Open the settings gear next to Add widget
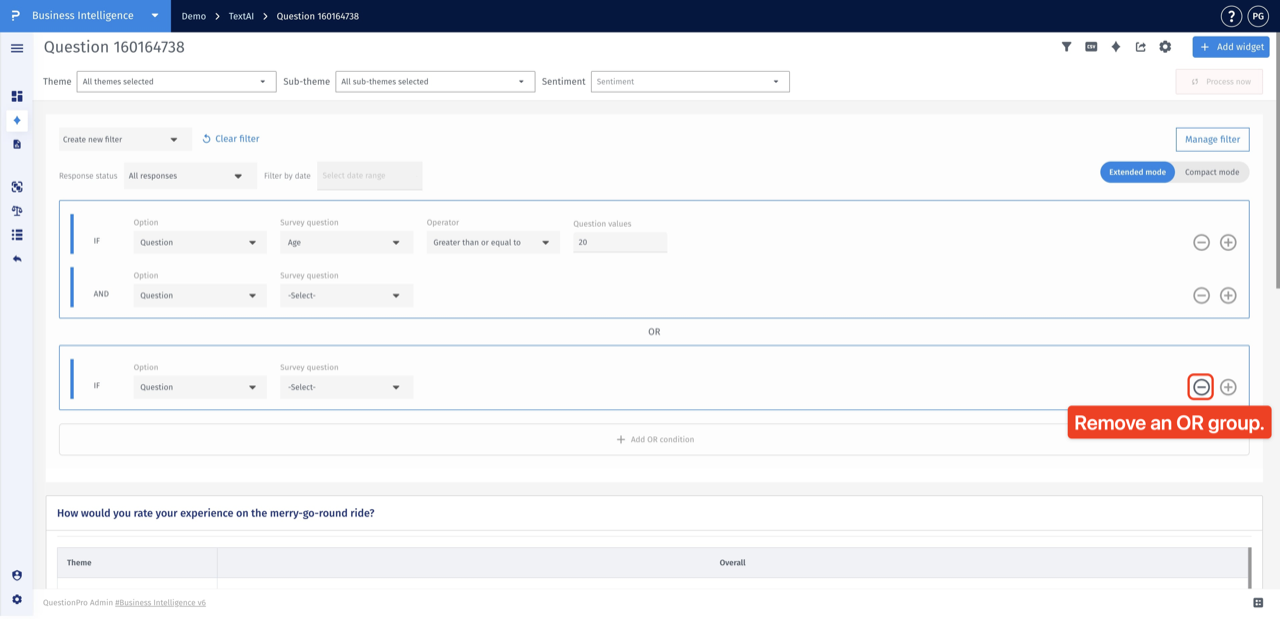 click(x=1165, y=47)
